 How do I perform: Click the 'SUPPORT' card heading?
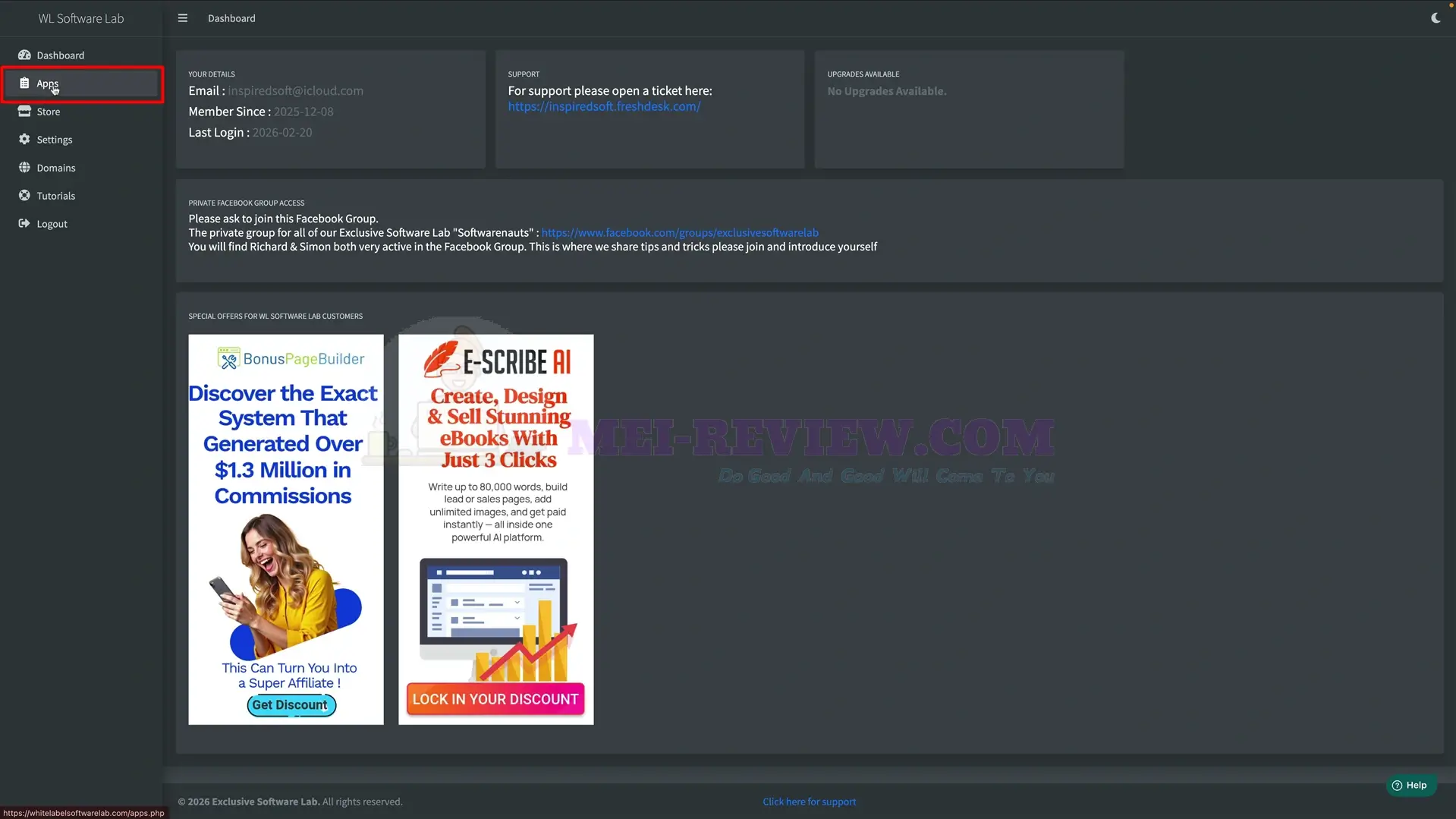point(524,74)
